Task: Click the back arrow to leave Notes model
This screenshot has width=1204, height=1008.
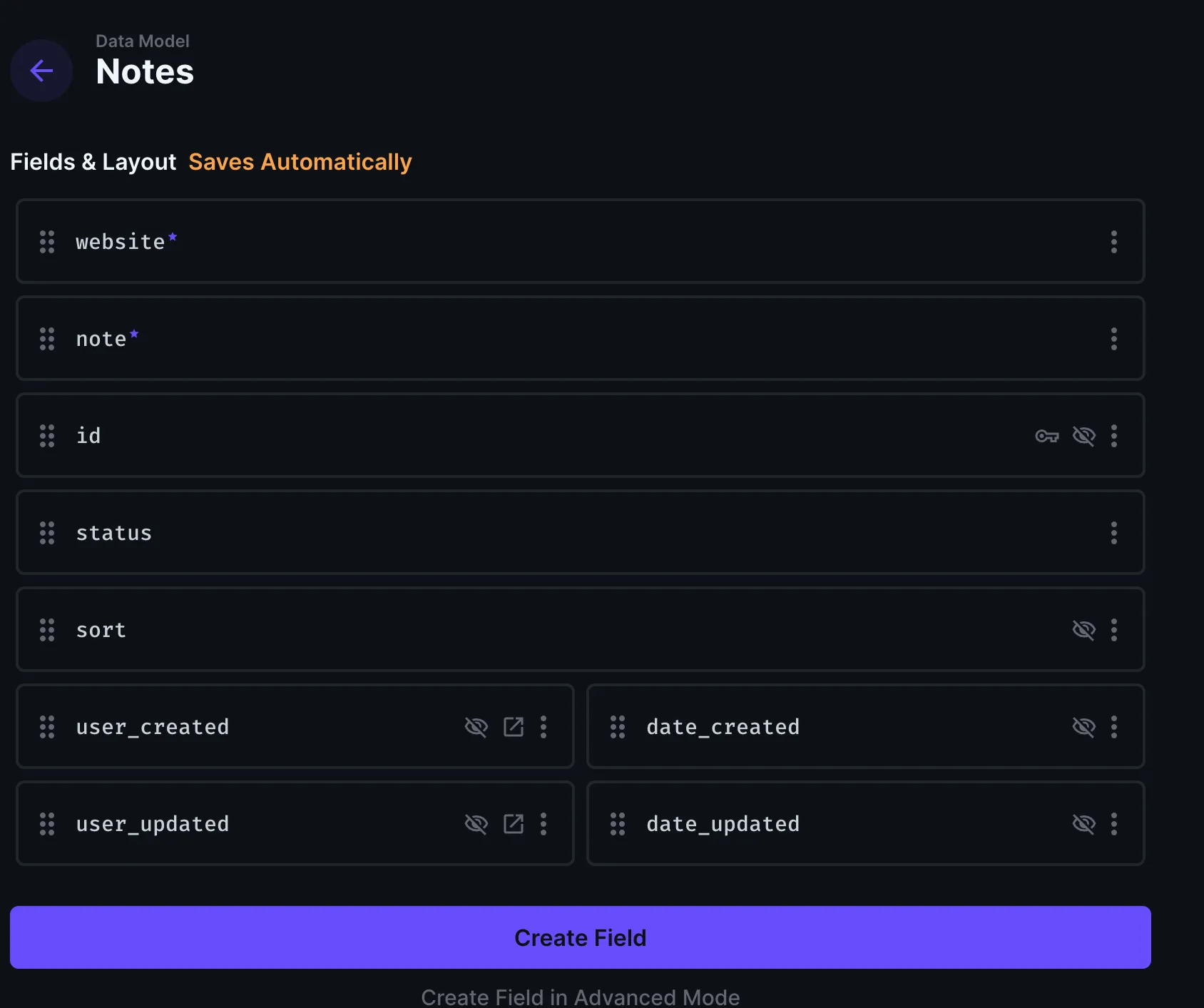Action: point(41,71)
